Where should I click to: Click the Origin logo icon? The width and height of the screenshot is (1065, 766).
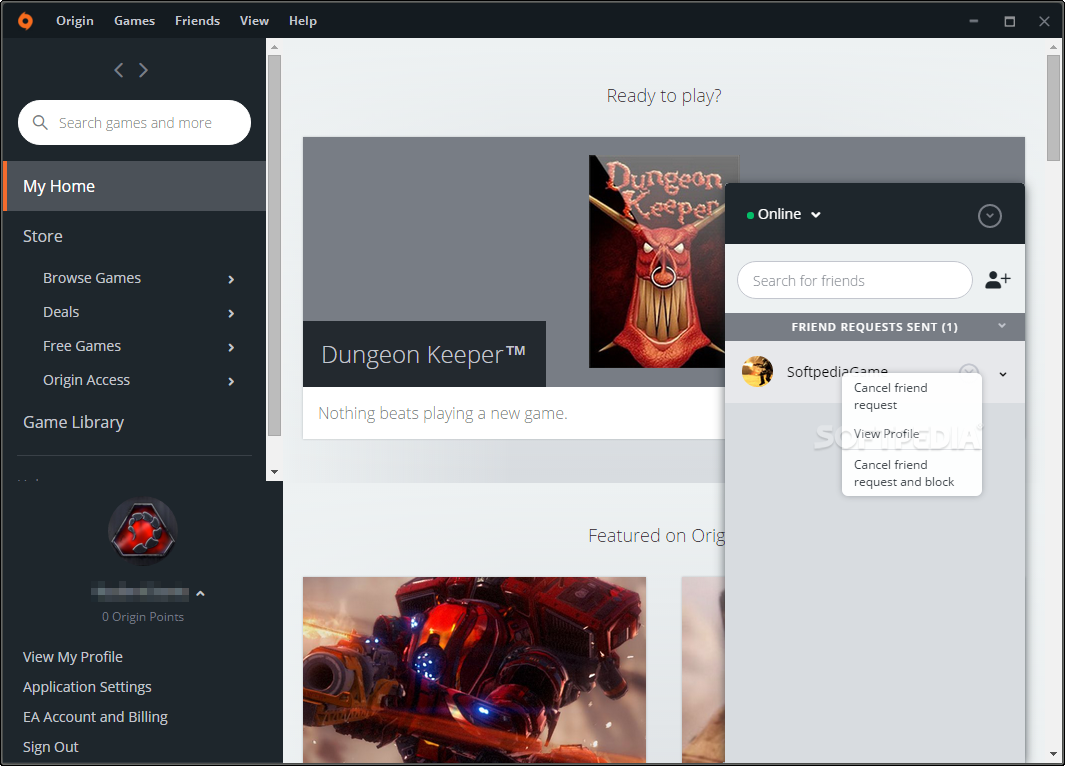25,21
